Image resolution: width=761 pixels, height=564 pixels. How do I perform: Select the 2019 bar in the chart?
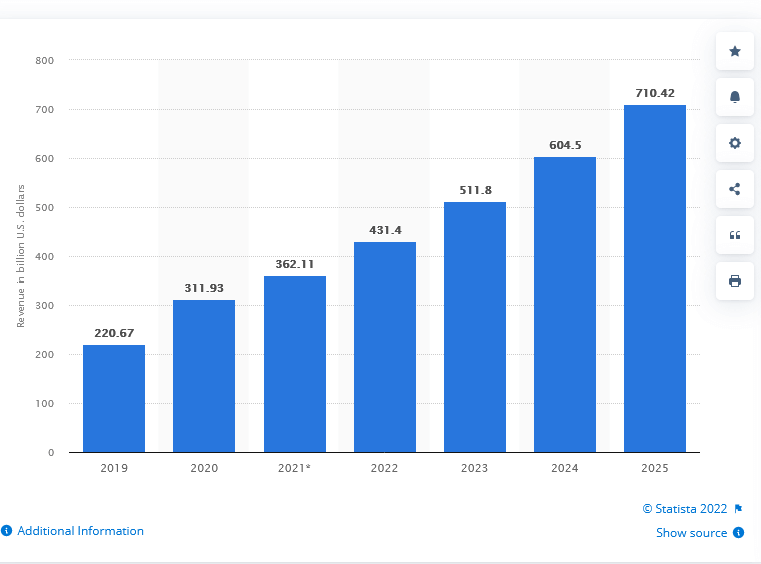pos(114,398)
